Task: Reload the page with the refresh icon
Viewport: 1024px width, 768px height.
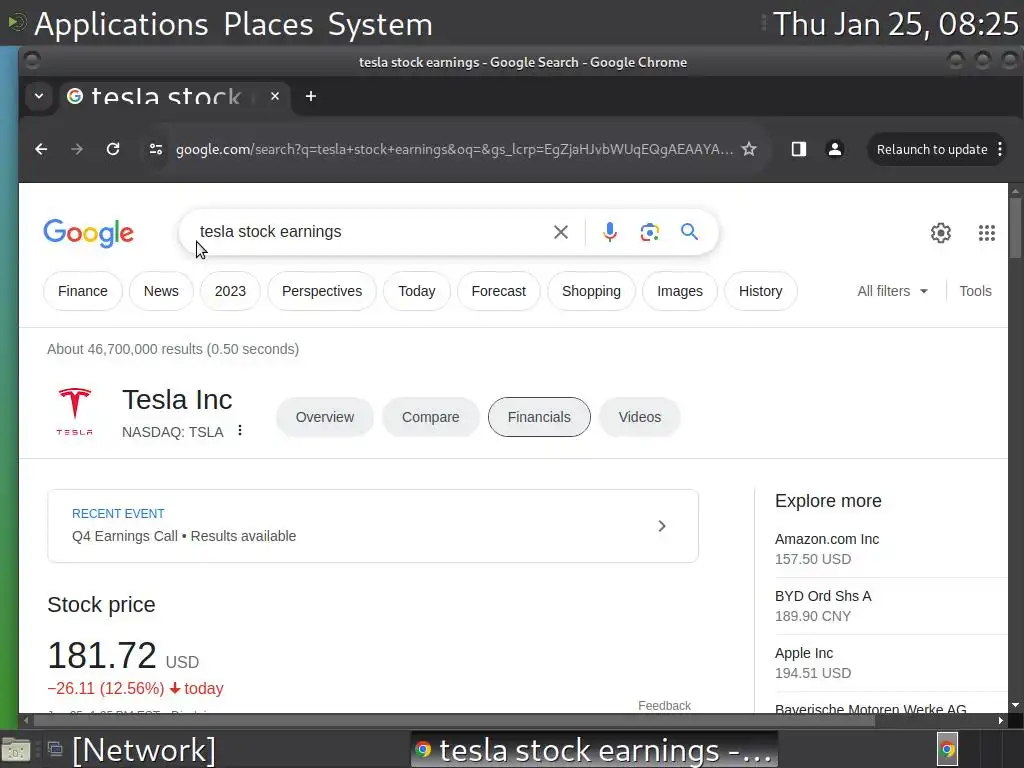Action: [113, 150]
